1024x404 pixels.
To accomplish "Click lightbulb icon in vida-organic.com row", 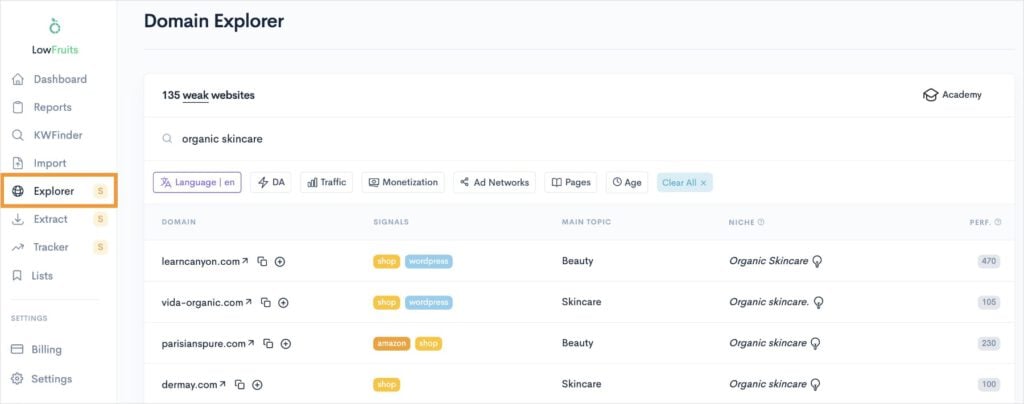I will click(819, 303).
